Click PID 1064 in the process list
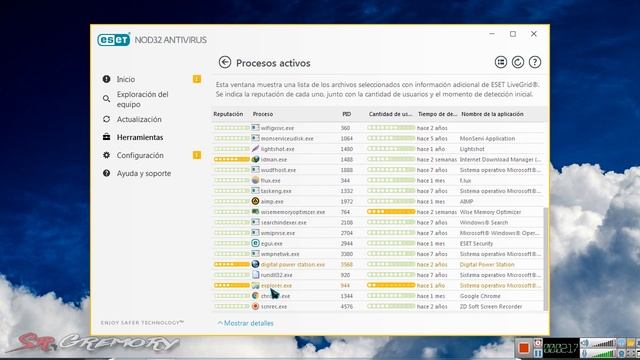Image resolution: width=640 pixels, height=360 pixels. (x=347, y=138)
